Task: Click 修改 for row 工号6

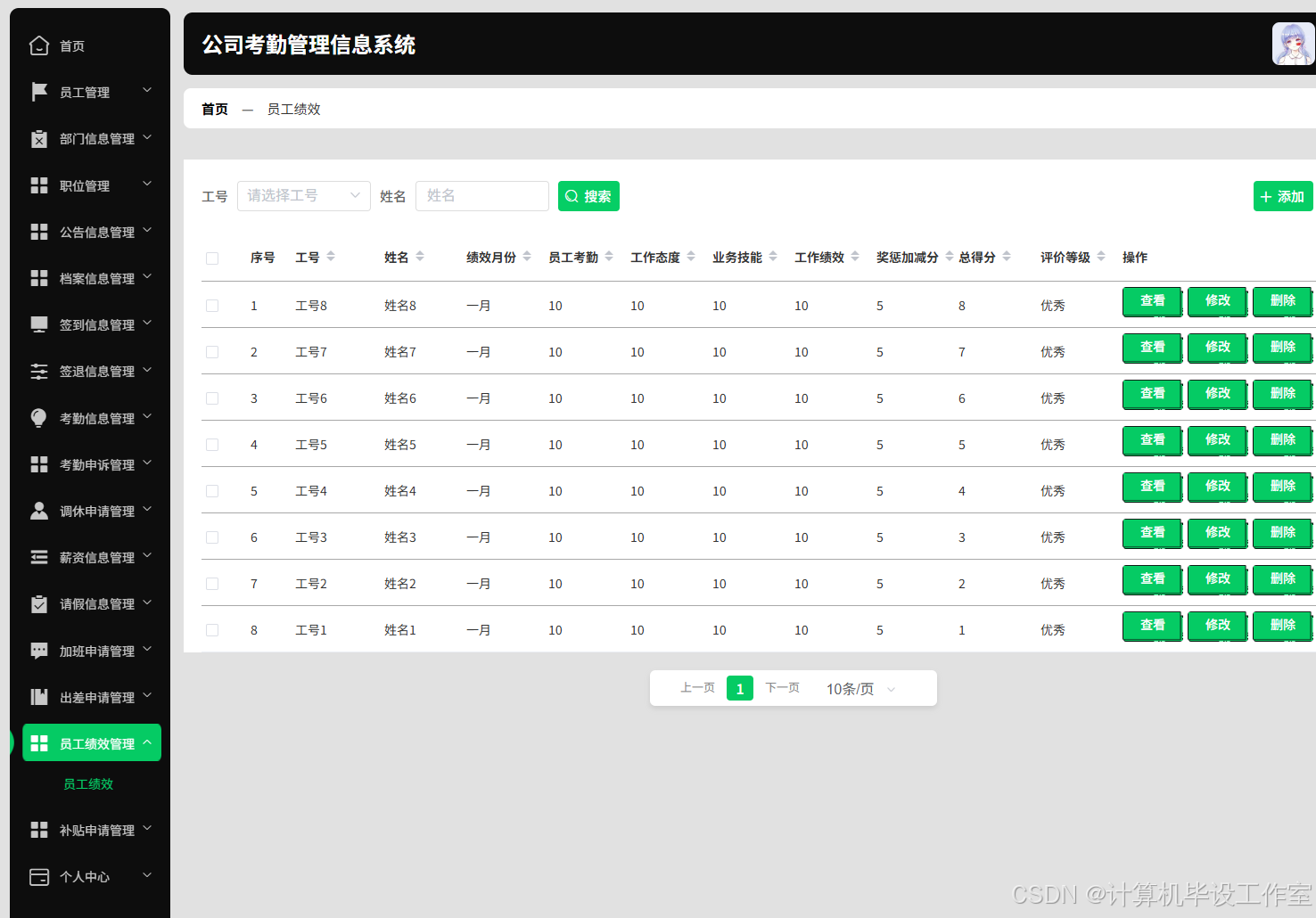Action: pyautogui.click(x=1217, y=394)
